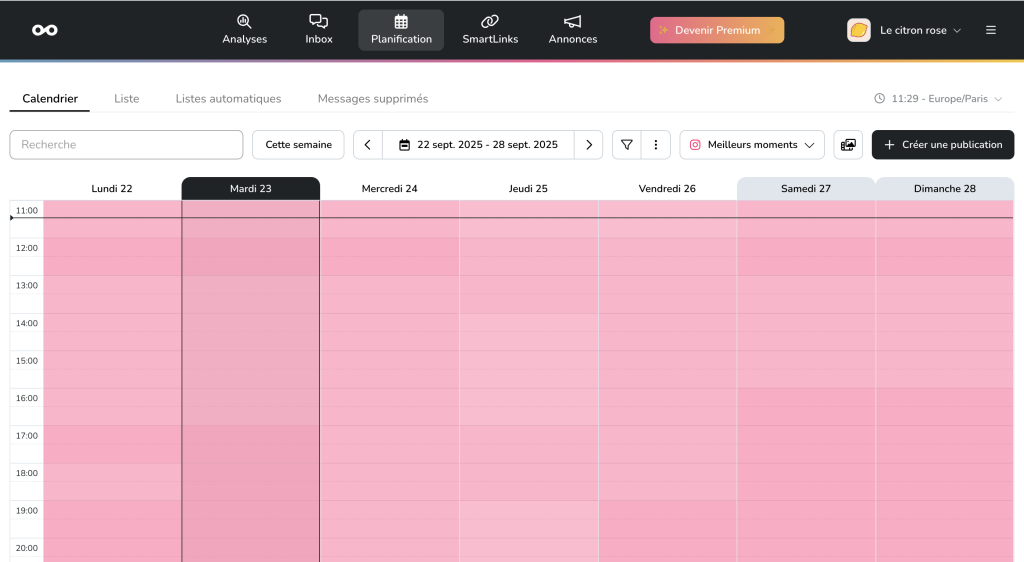This screenshot has width=1024, height=562.
Task: Click the infinity logo icon
Action: [44, 30]
